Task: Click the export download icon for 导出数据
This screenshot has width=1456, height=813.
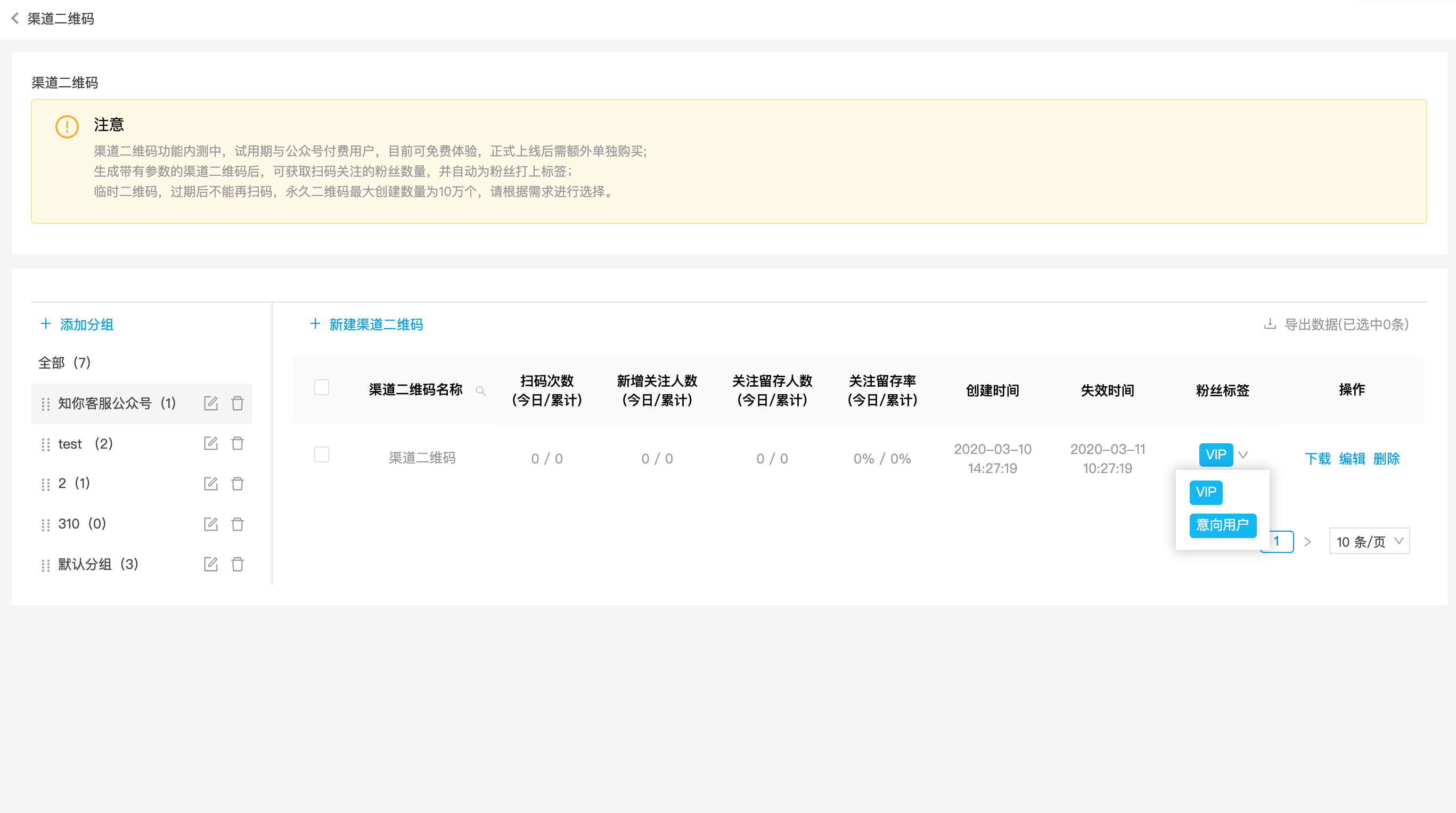Action: click(1270, 324)
